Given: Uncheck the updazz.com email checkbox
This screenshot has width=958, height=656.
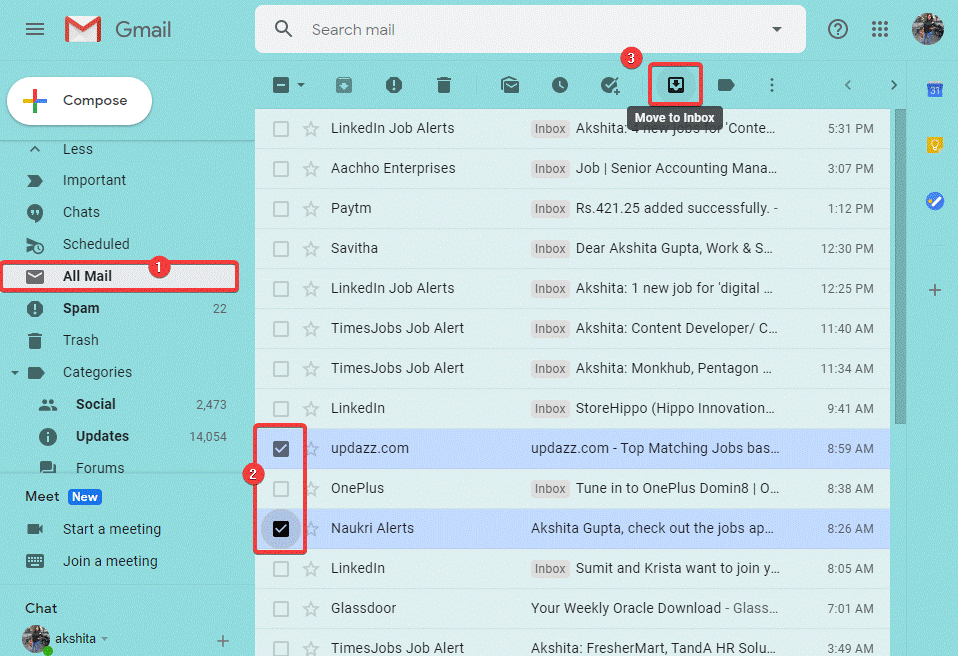Looking at the screenshot, I should coord(281,448).
